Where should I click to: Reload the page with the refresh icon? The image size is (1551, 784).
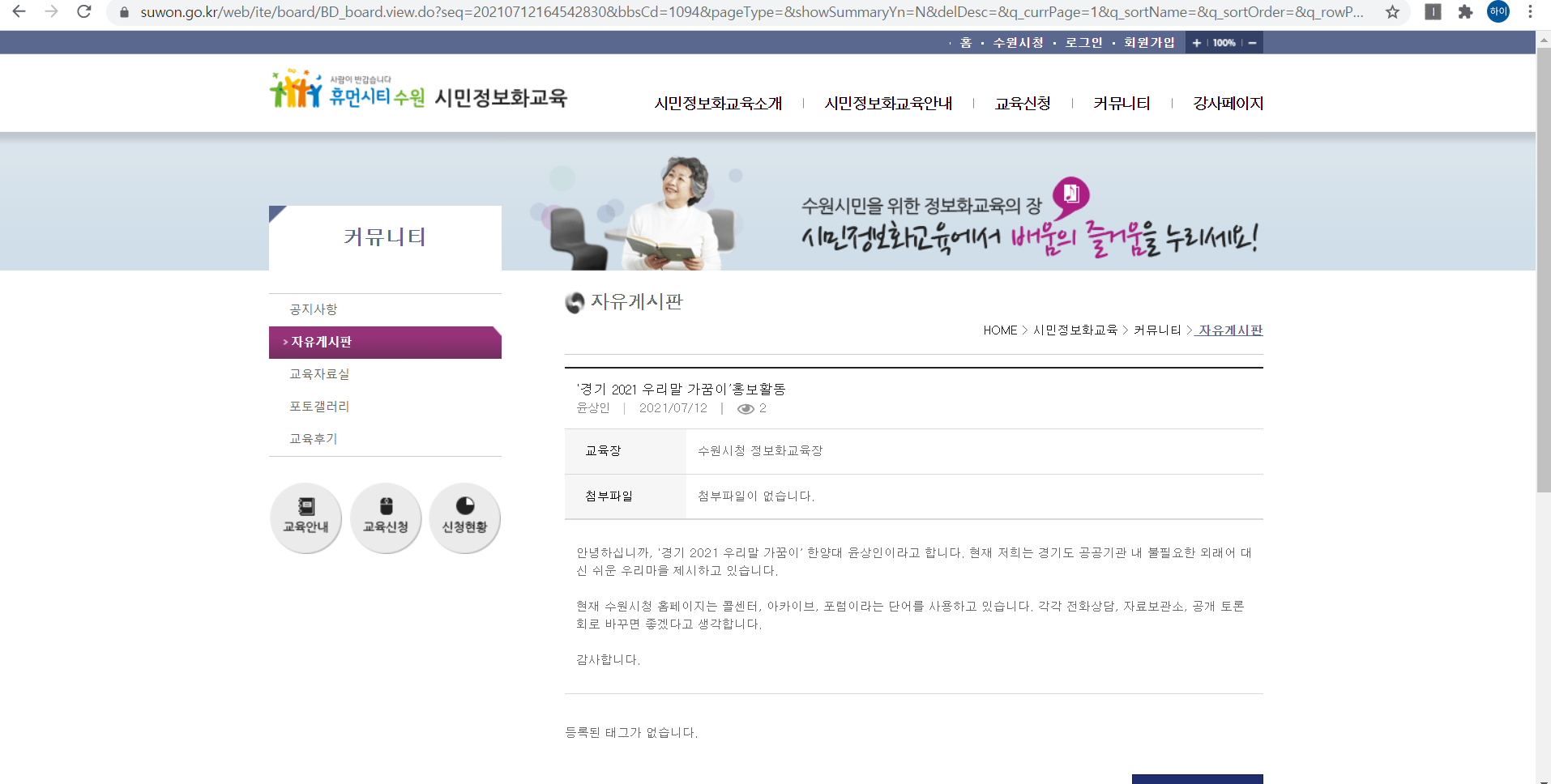(x=84, y=12)
